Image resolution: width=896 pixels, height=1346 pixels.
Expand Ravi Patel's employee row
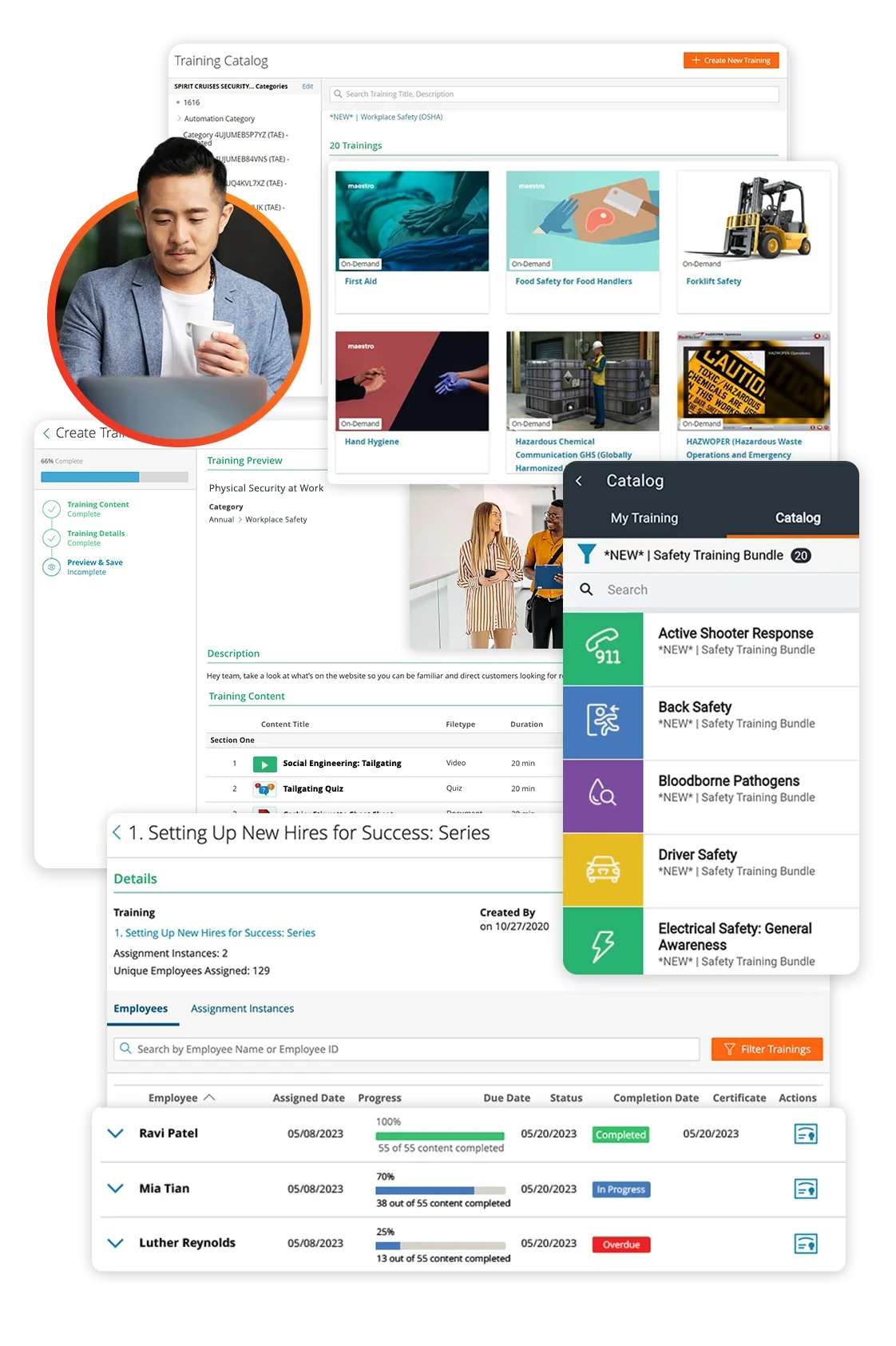tap(116, 1134)
